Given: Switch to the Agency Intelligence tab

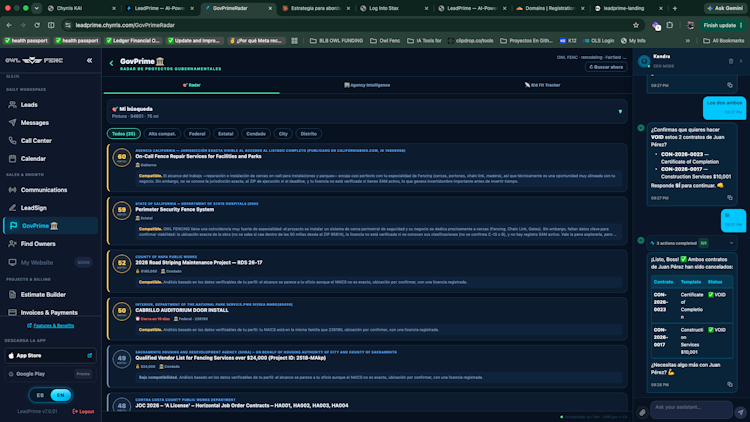Looking at the screenshot, I should [367, 85].
